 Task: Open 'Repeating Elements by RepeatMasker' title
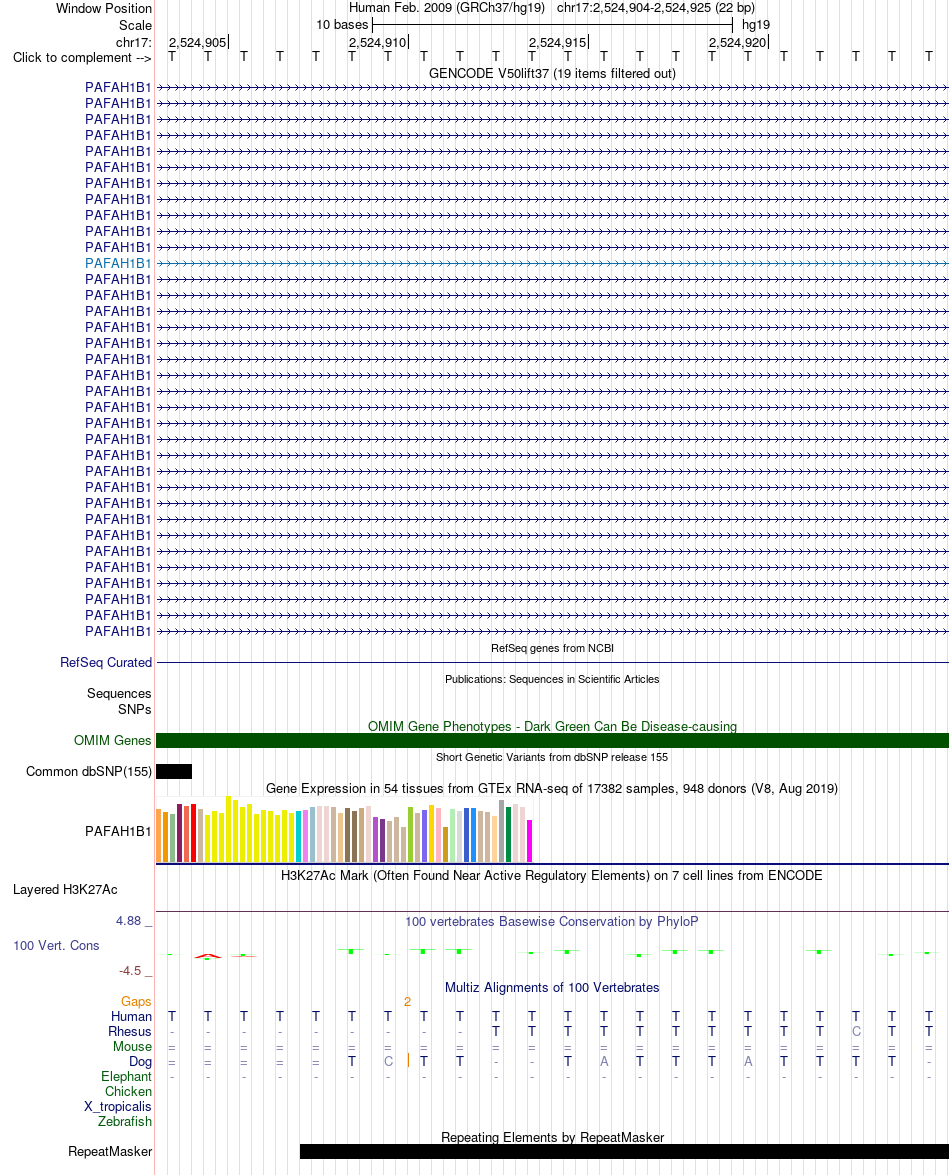[552, 1138]
